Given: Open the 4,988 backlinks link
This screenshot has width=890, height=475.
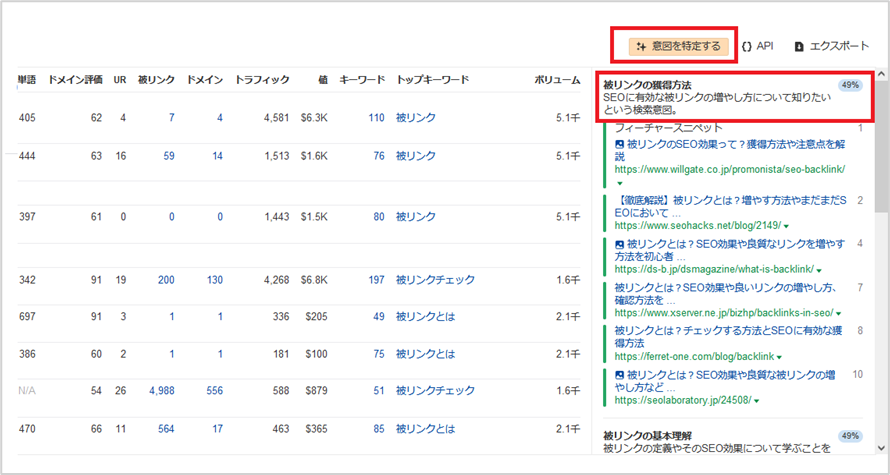Looking at the screenshot, I should (x=162, y=390).
